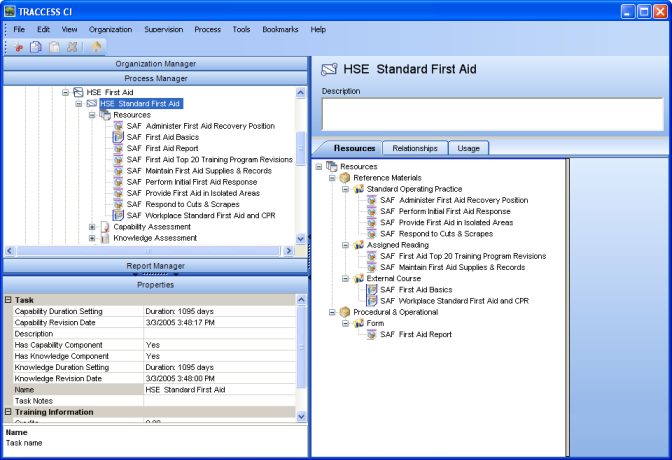This screenshot has width=672, height=460.
Task: Collapse Resources node in left tree
Action: click(x=92, y=115)
